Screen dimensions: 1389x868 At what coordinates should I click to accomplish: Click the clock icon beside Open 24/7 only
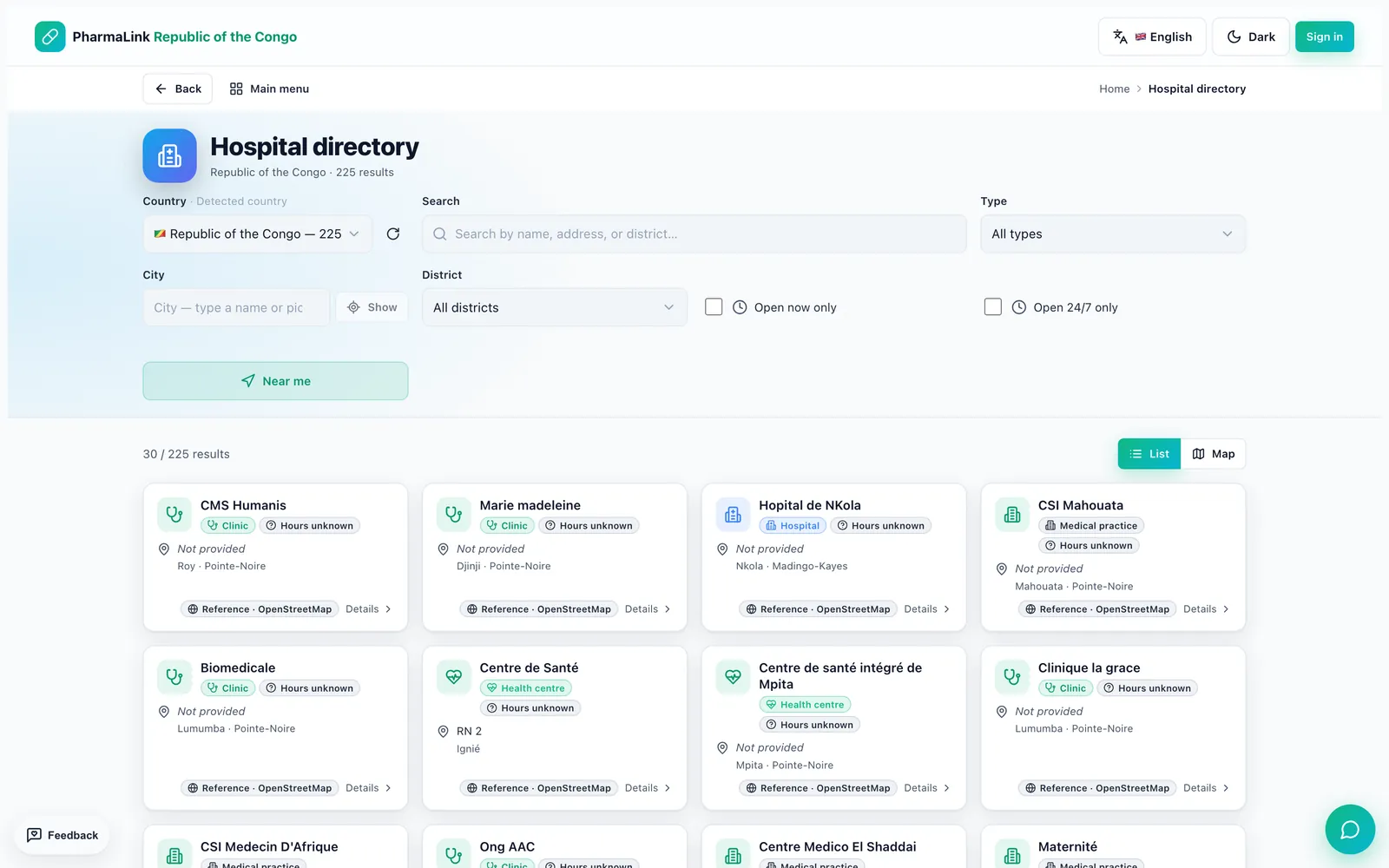(1019, 307)
